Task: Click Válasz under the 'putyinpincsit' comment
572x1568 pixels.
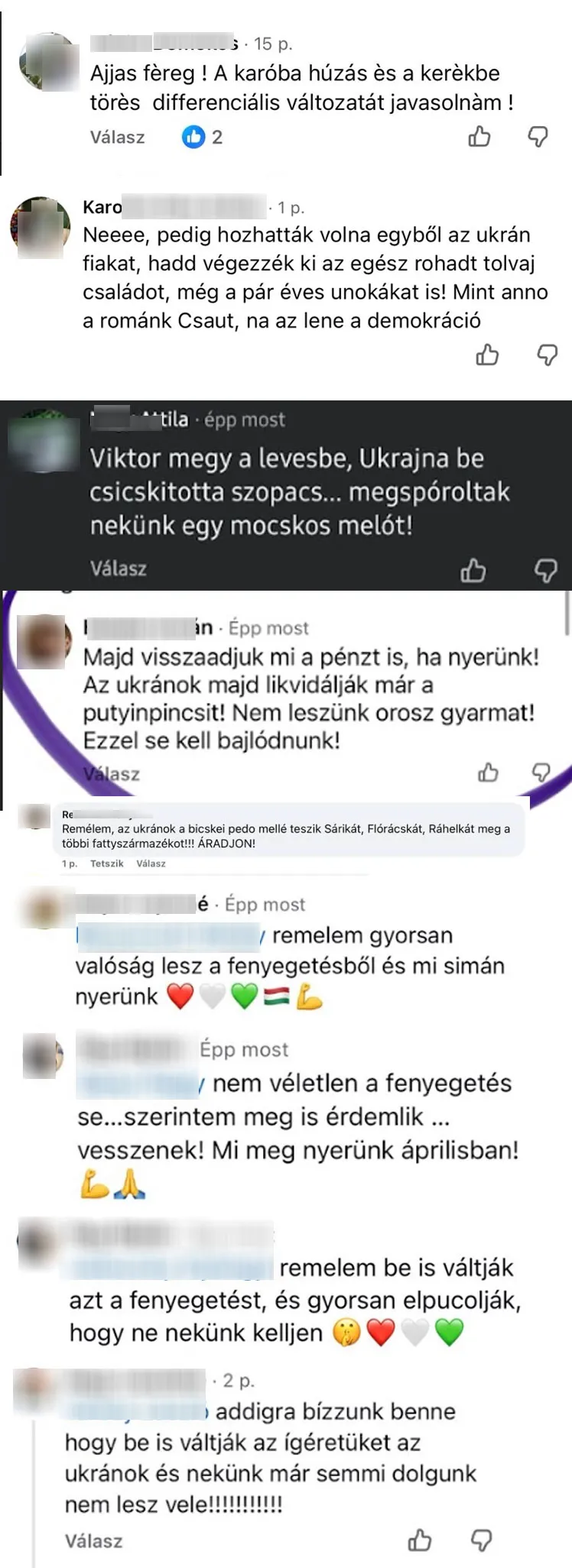Action: (x=112, y=774)
